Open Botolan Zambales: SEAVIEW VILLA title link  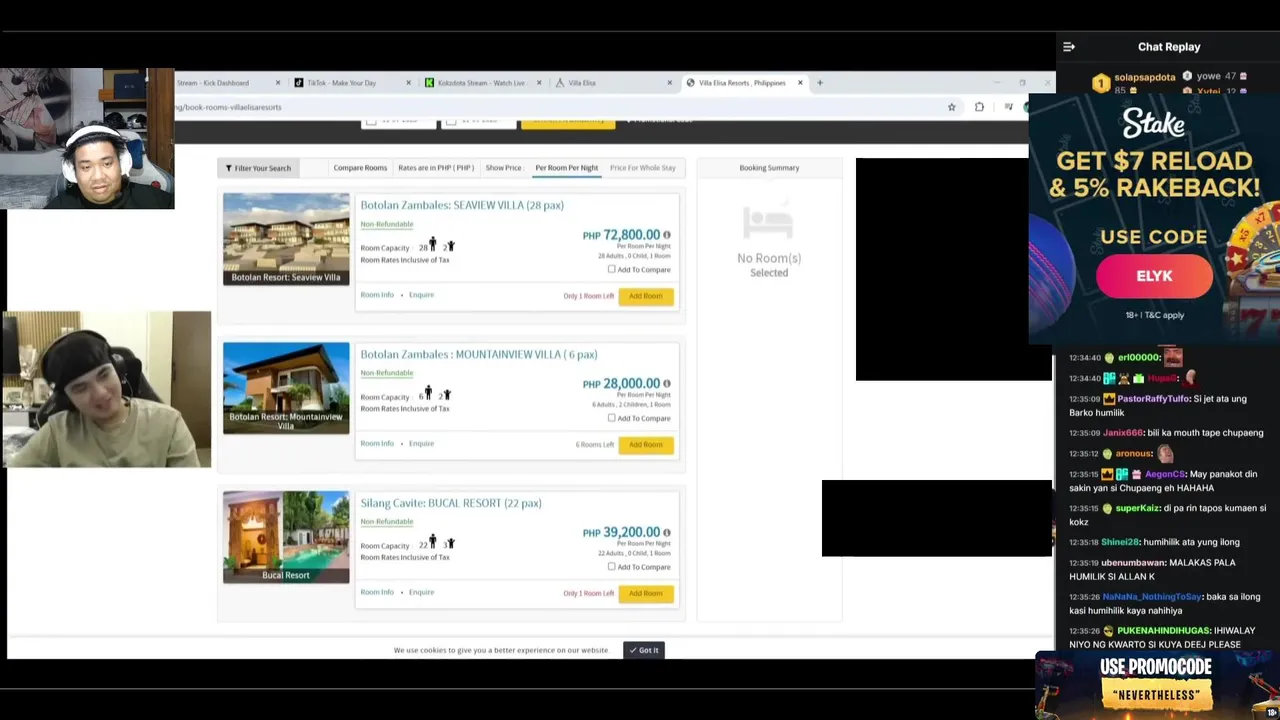pos(462,205)
